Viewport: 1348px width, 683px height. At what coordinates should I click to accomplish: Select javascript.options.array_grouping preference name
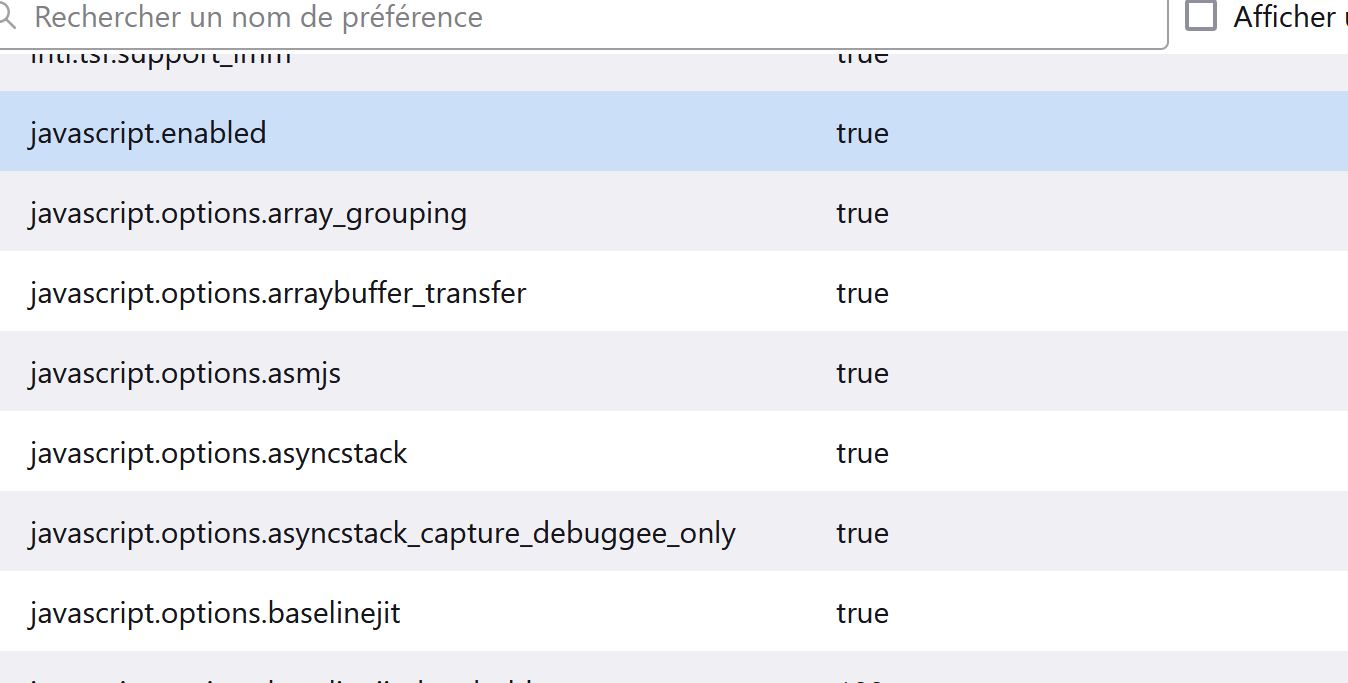[248, 214]
